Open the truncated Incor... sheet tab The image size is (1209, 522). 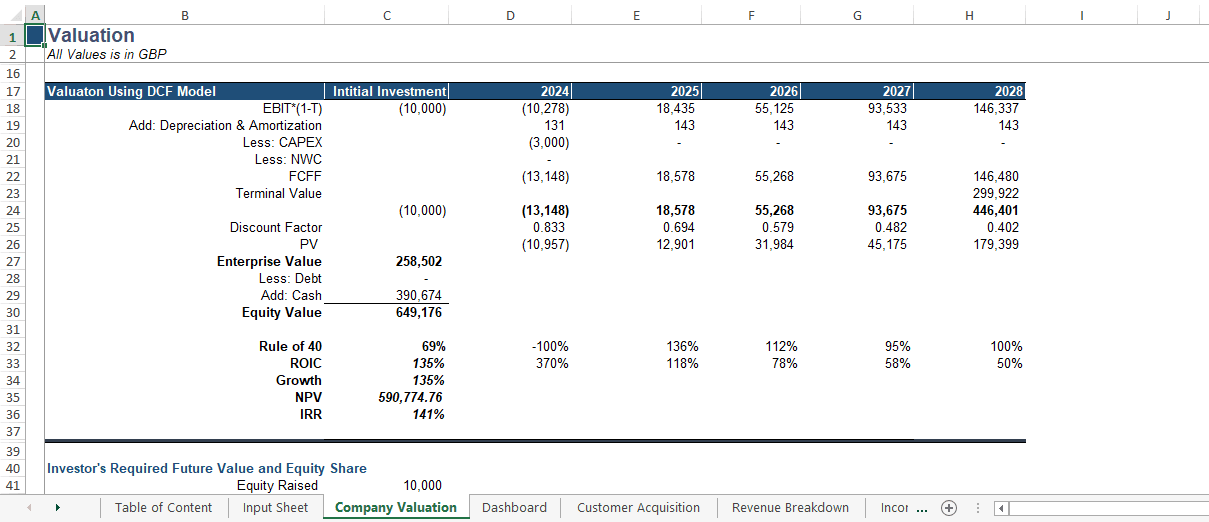point(895,507)
